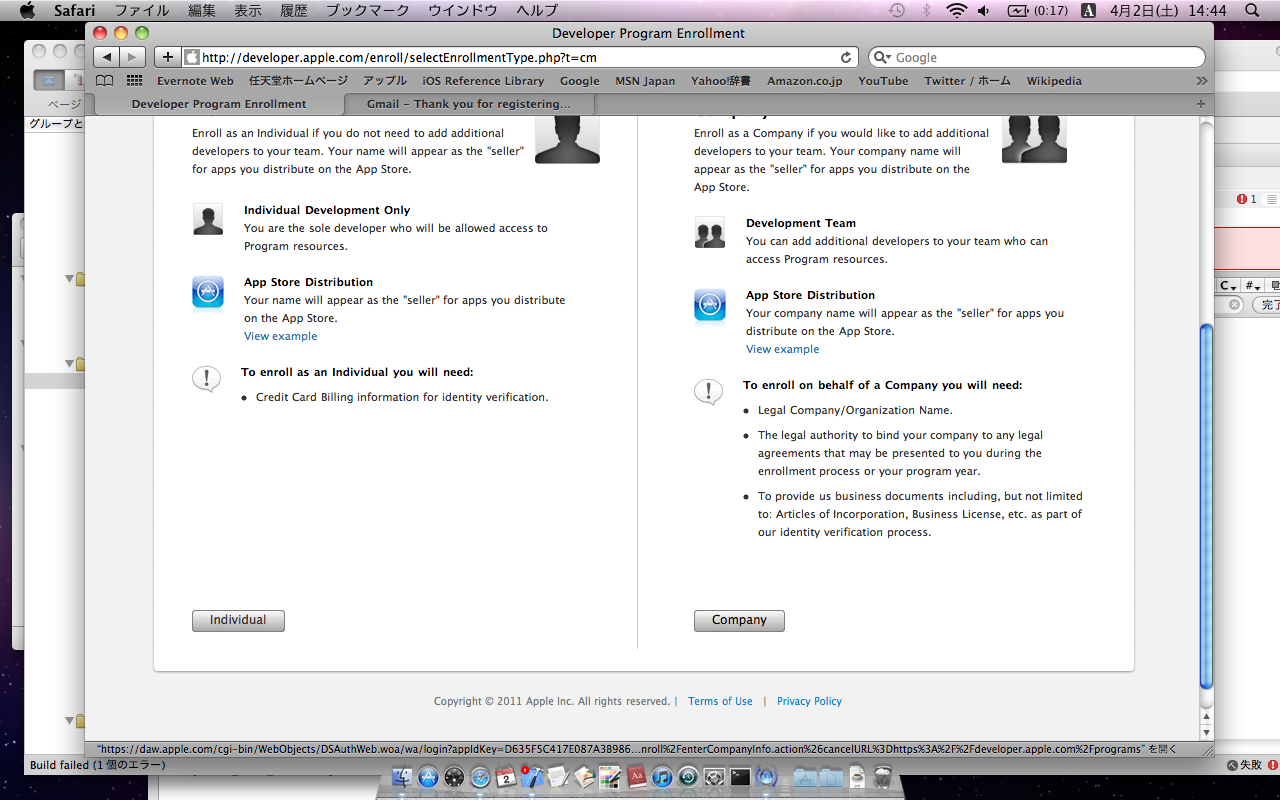Open Finder from the Dock
The height and width of the screenshot is (800, 1280).
coord(403,777)
